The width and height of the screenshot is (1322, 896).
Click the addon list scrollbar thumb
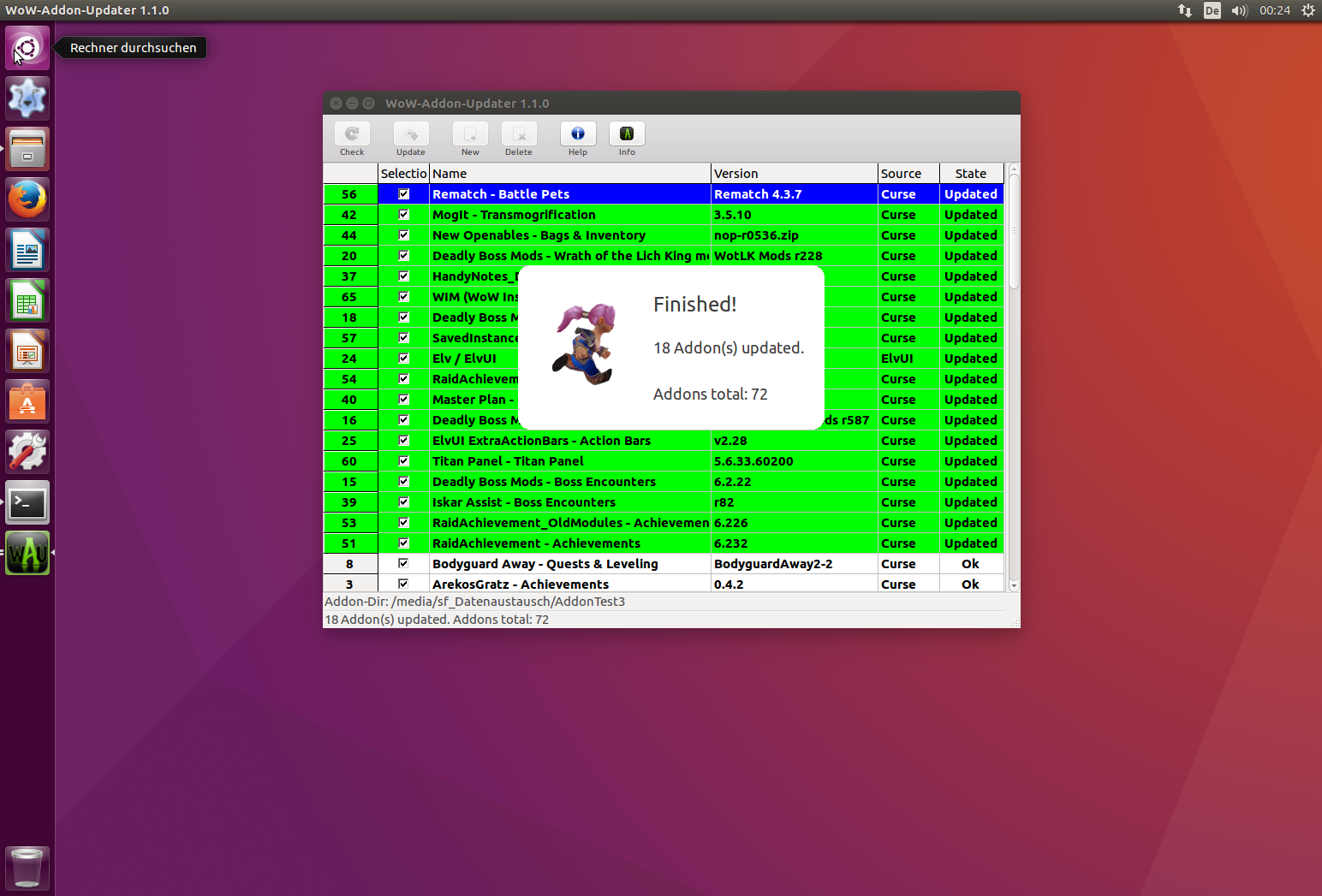point(1014,231)
